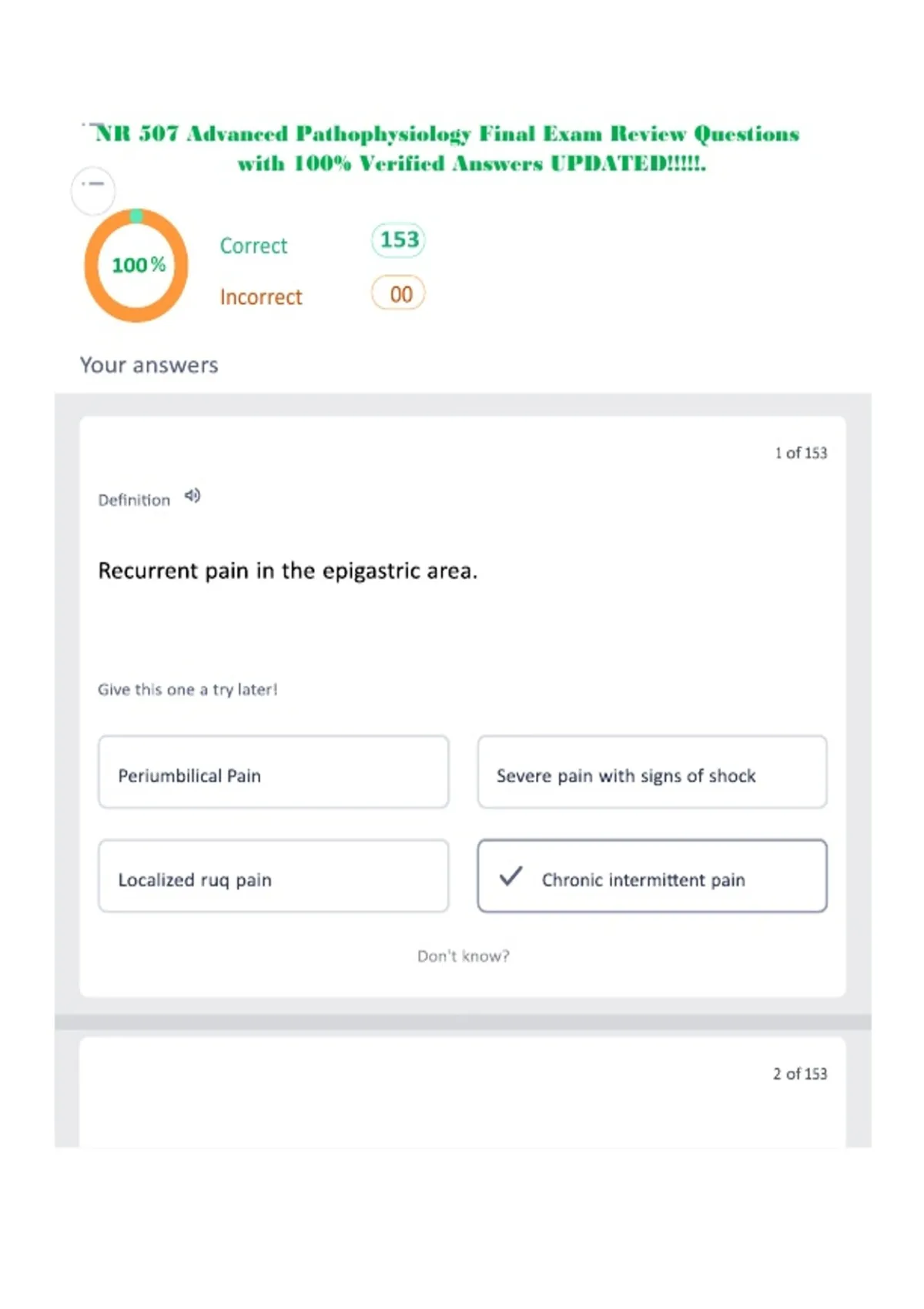Image resolution: width=924 pixels, height=1309 pixels.
Task: Pick the Chronic intermittent pain answer
Action: coord(652,876)
